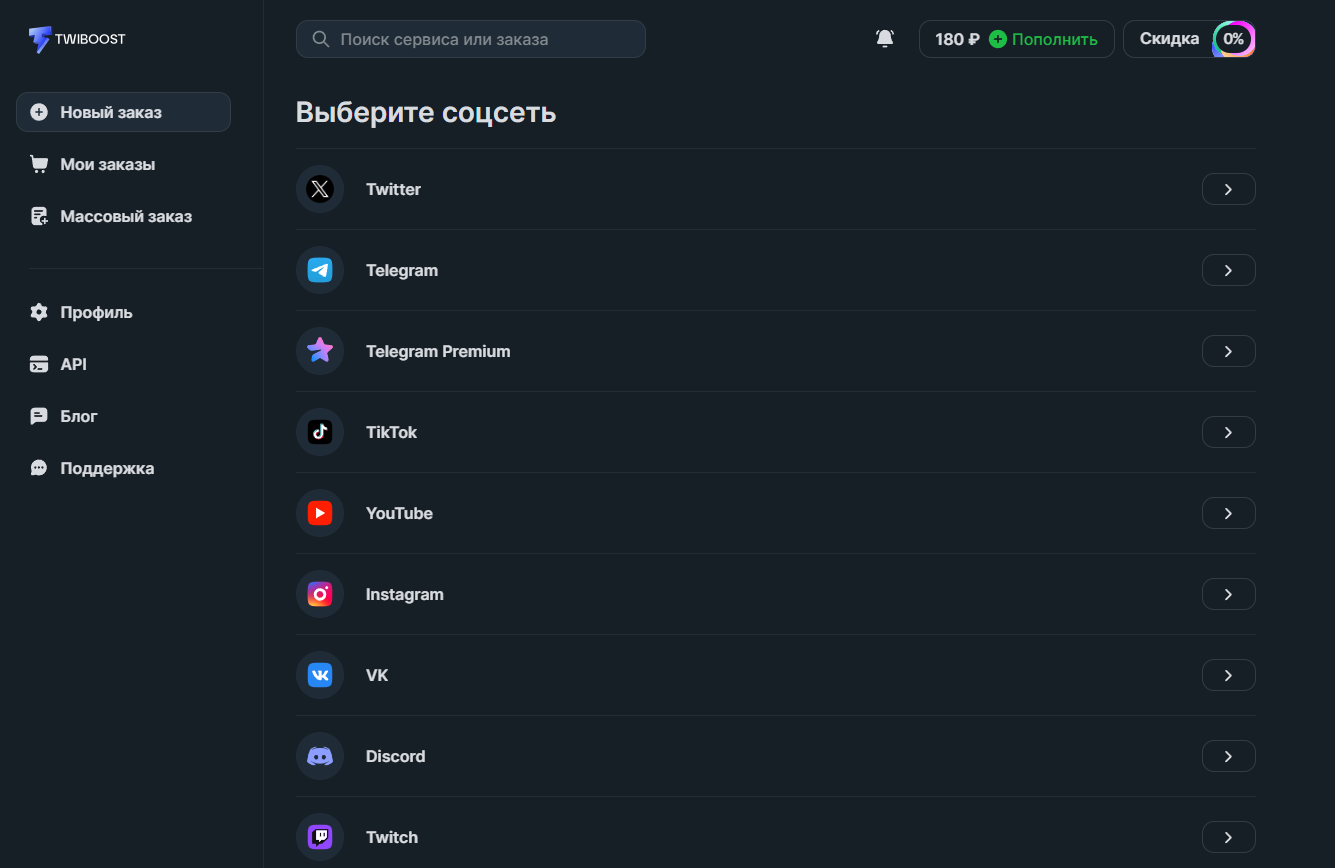Go to Массовый заказ menu item
Viewport: 1335px width, 868px height.
(125, 216)
